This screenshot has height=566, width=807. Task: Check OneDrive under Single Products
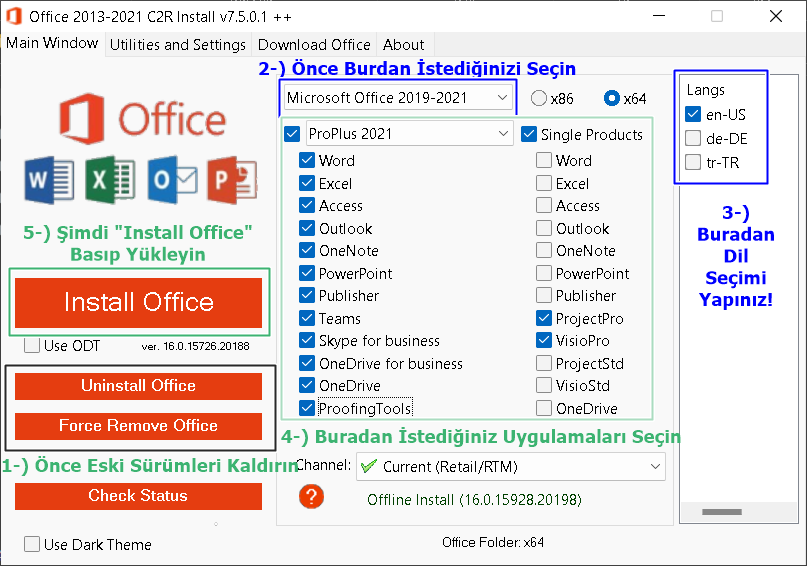pyautogui.click(x=544, y=409)
